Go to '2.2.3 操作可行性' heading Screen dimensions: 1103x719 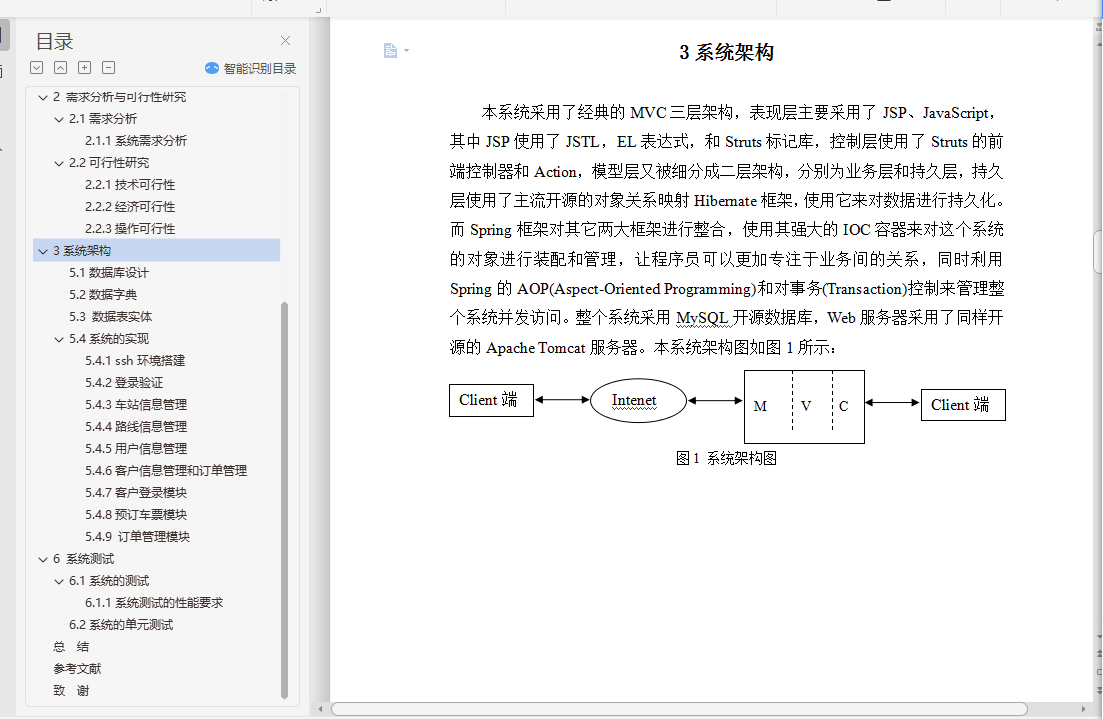[130, 229]
